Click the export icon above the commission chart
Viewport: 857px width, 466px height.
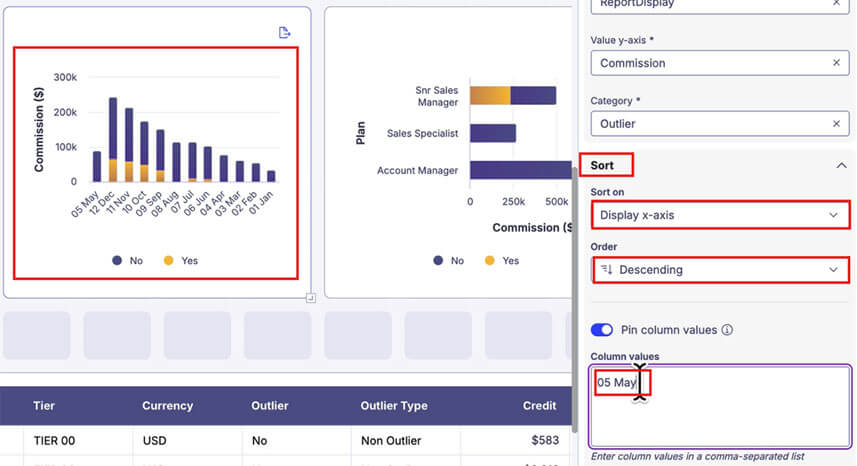pyautogui.click(x=284, y=33)
